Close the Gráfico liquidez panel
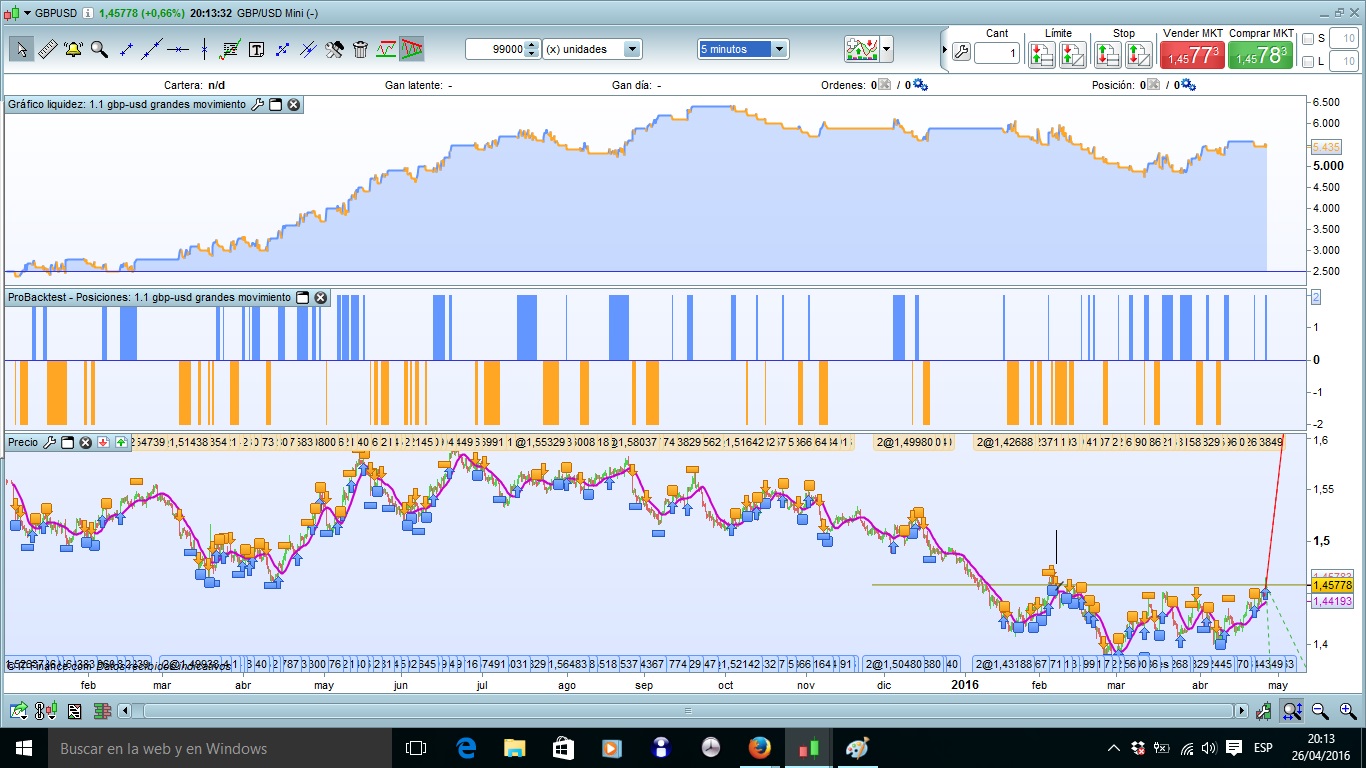This screenshot has width=1366, height=768. [294, 104]
